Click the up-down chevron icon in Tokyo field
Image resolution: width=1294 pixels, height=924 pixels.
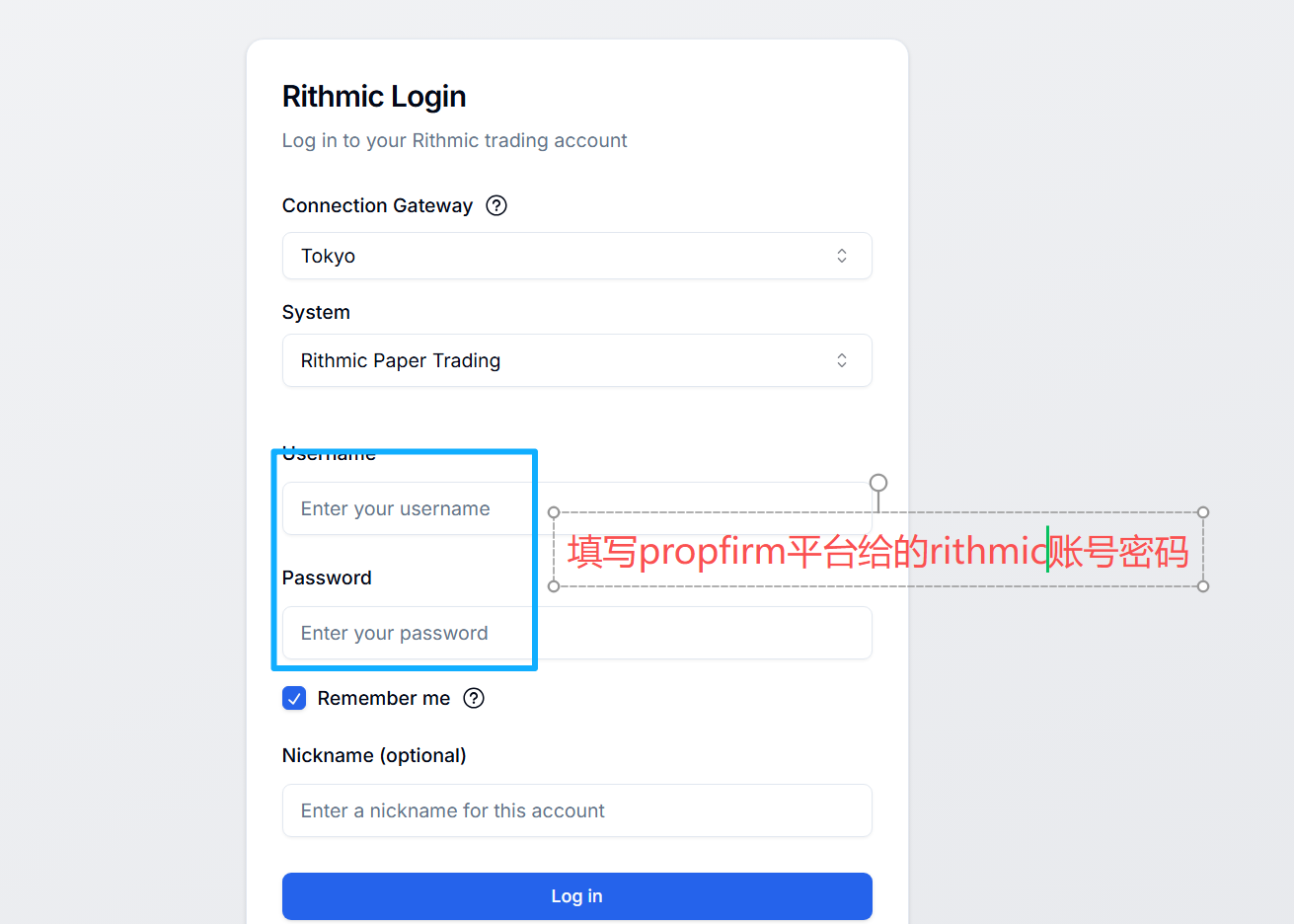[842, 256]
